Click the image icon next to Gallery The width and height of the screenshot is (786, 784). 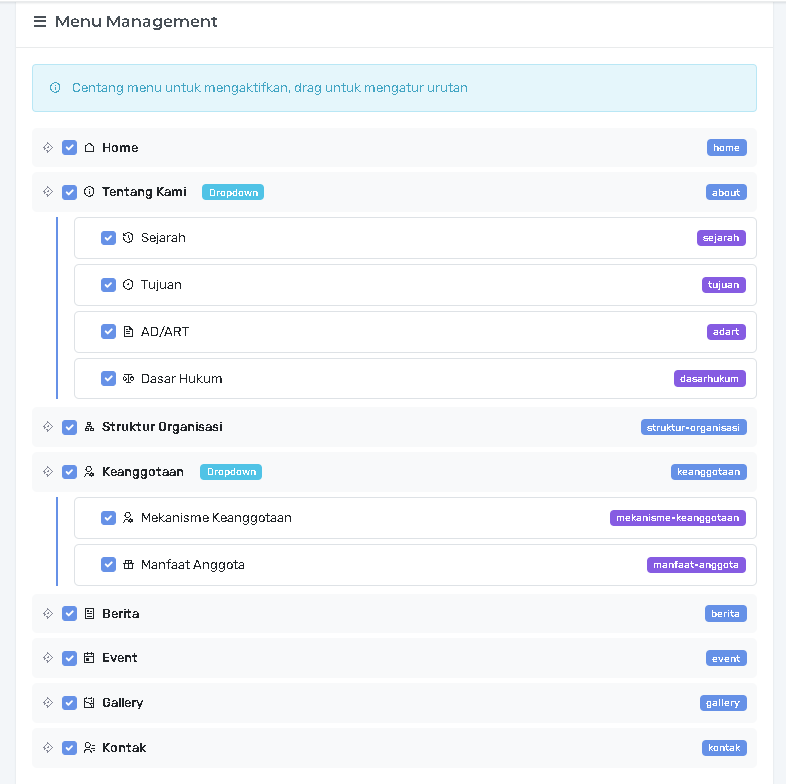[89, 703]
